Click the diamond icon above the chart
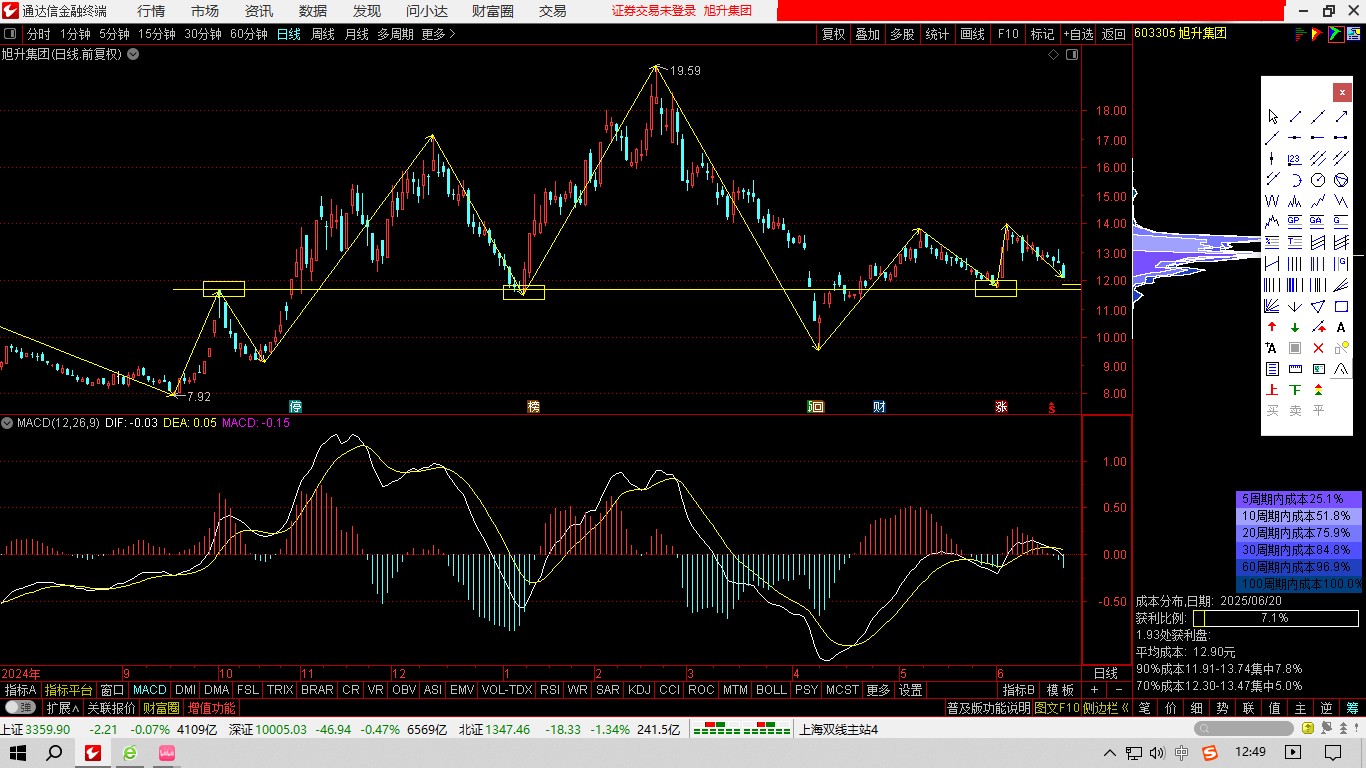The width and height of the screenshot is (1366, 768). pyautogui.click(x=1053, y=55)
